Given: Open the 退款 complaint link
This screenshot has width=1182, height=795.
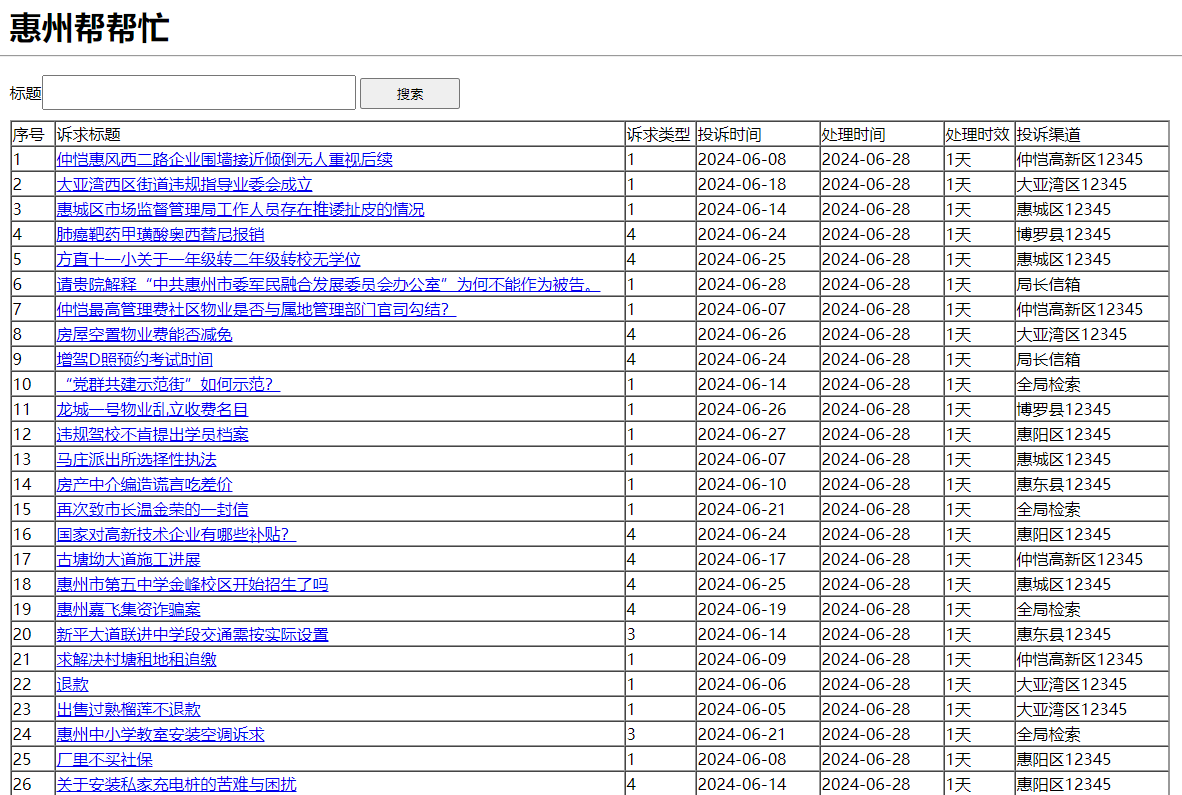Looking at the screenshot, I should (72, 684).
